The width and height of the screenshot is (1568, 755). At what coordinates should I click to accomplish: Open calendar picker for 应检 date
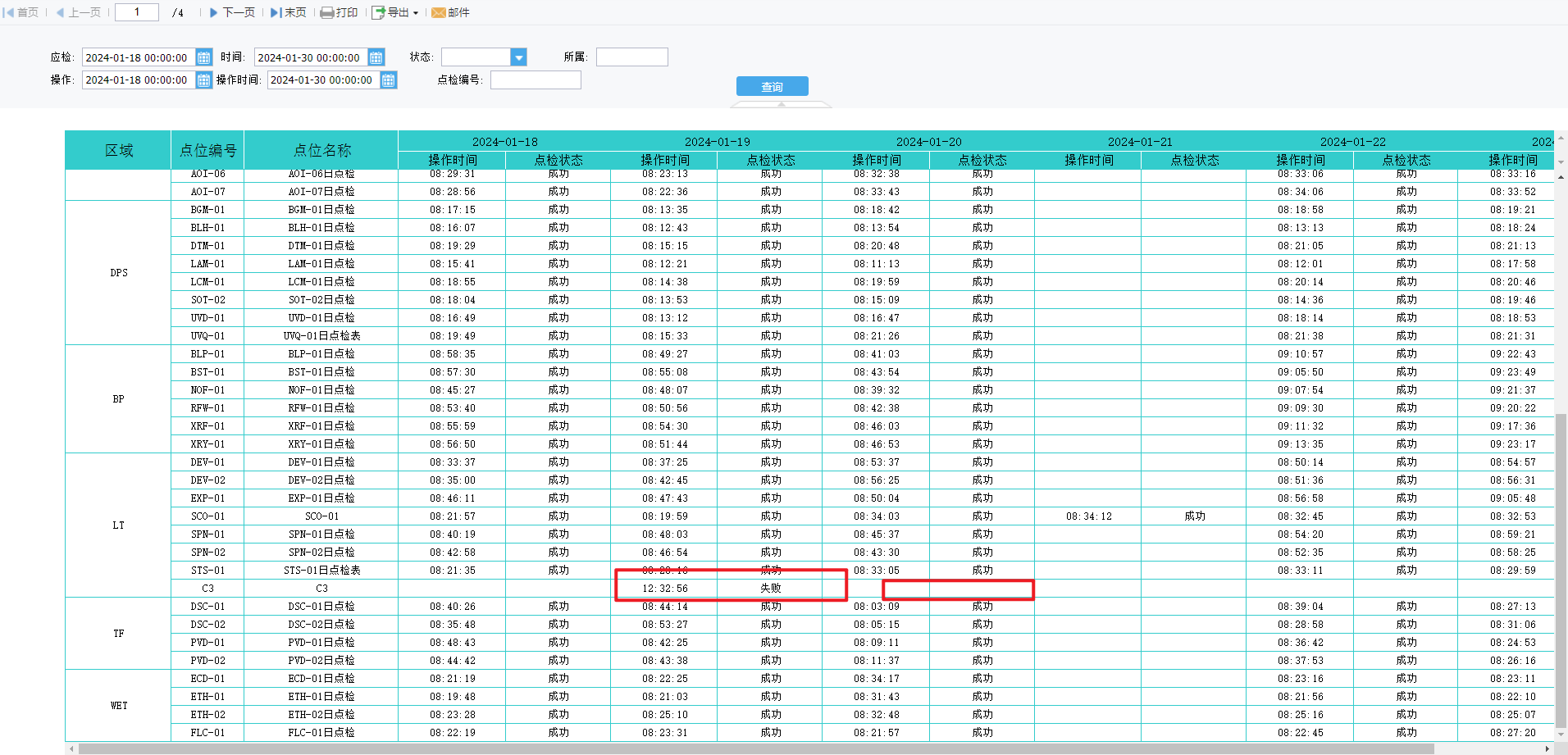pos(204,57)
